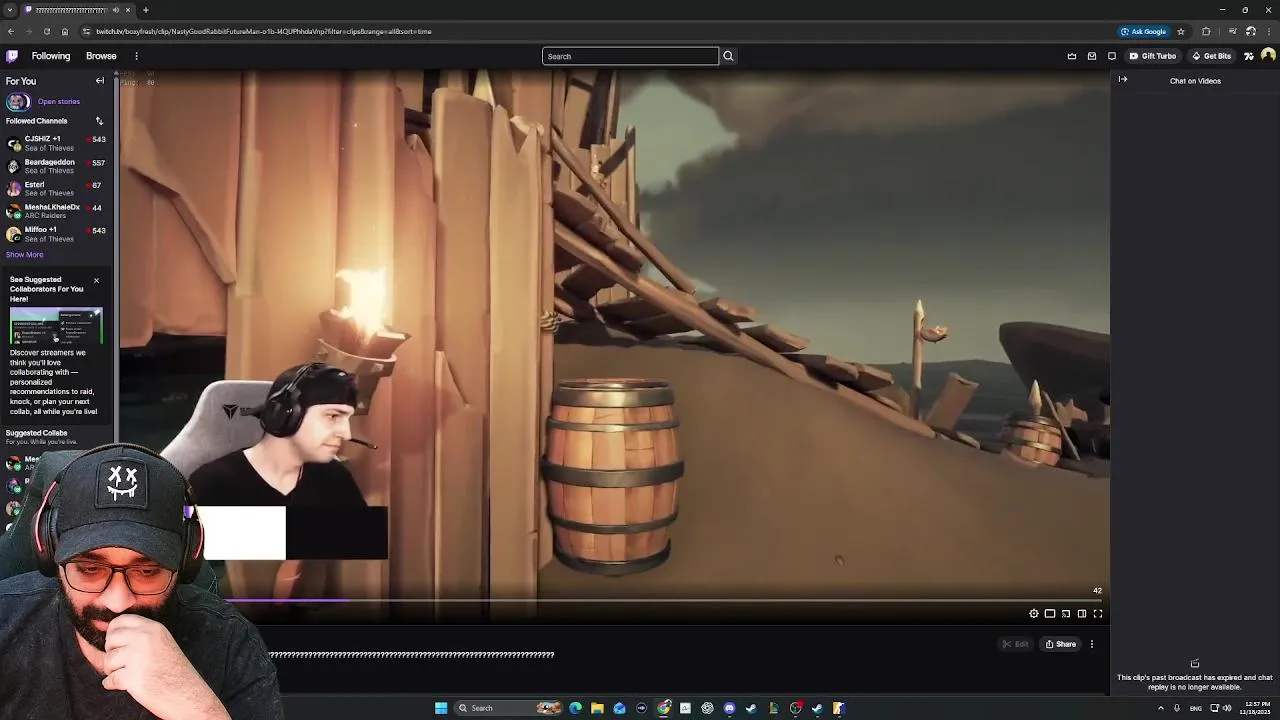Open Microsoft Edge from the taskbar
1280x720 pixels.
click(575, 708)
